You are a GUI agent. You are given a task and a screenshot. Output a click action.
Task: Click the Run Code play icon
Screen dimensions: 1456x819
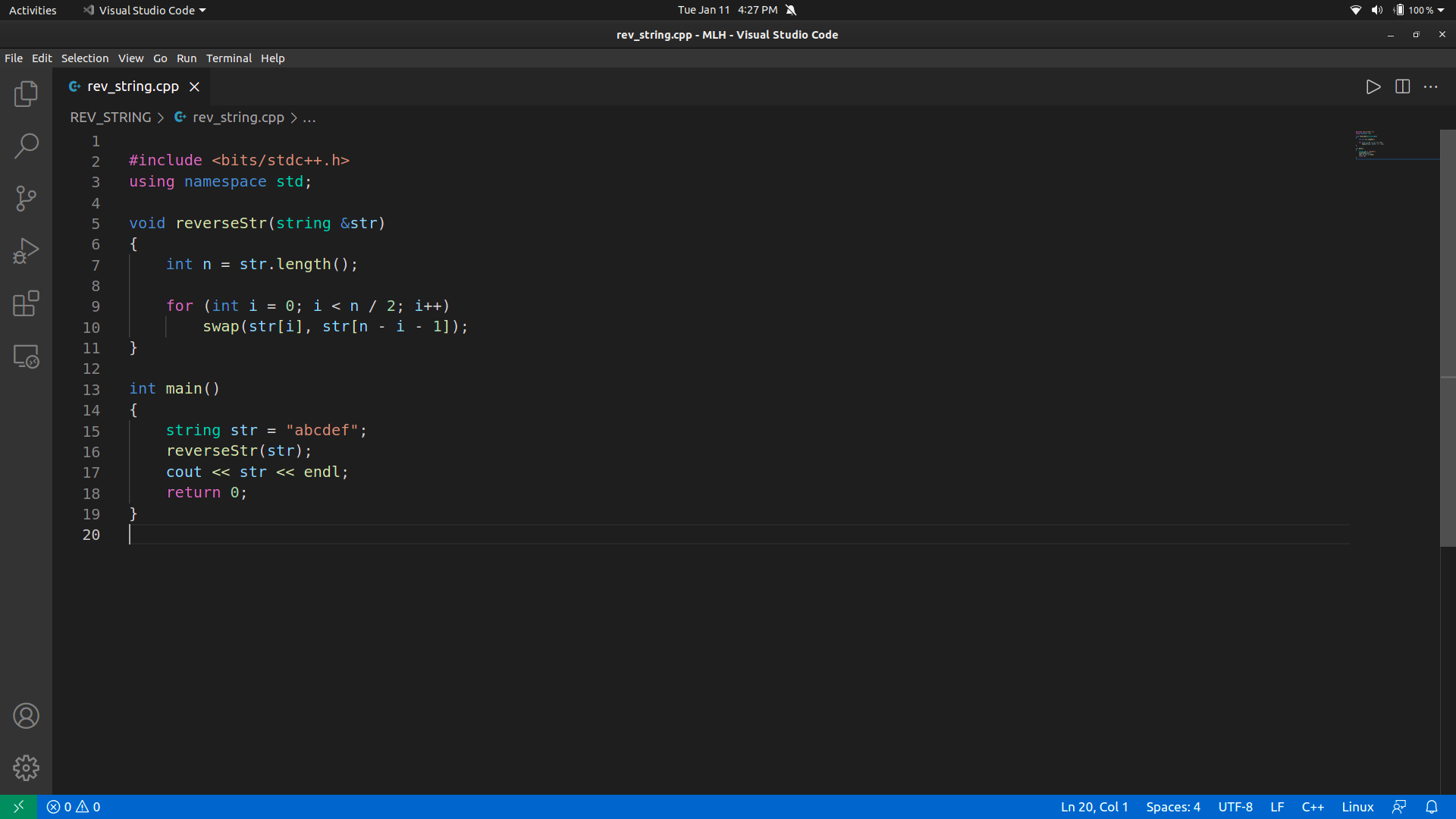[x=1373, y=87]
